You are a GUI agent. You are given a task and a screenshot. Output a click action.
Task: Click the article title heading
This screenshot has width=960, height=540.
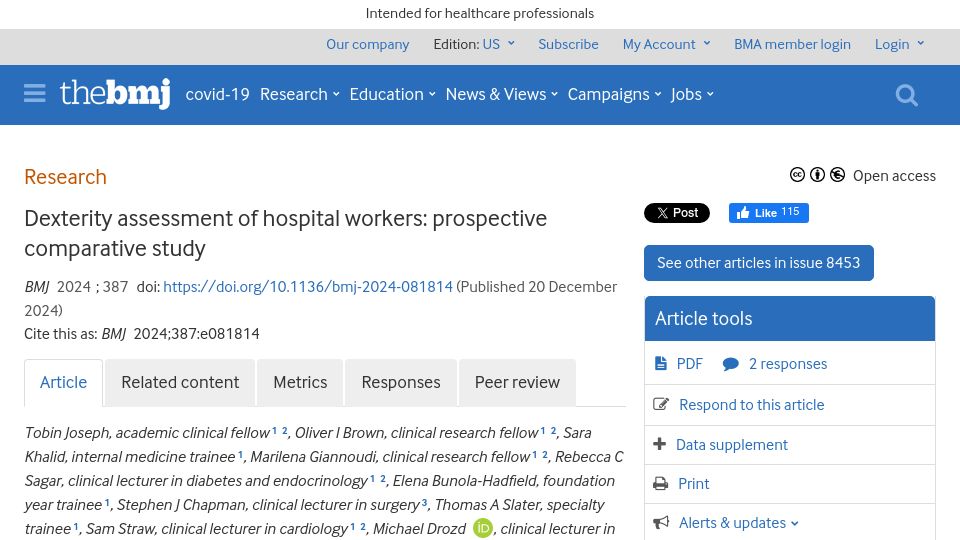click(x=285, y=233)
